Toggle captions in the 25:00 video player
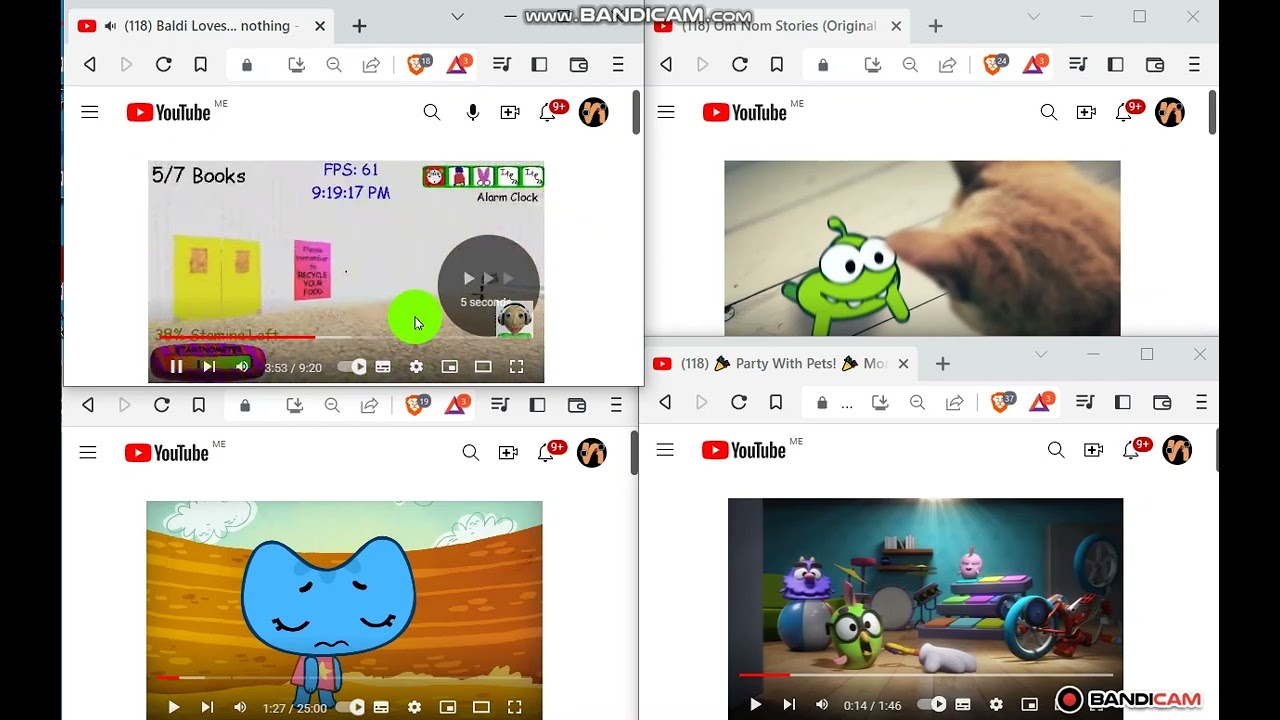Image resolution: width=1280 pixels, height=720 pixels. [381, 707]
